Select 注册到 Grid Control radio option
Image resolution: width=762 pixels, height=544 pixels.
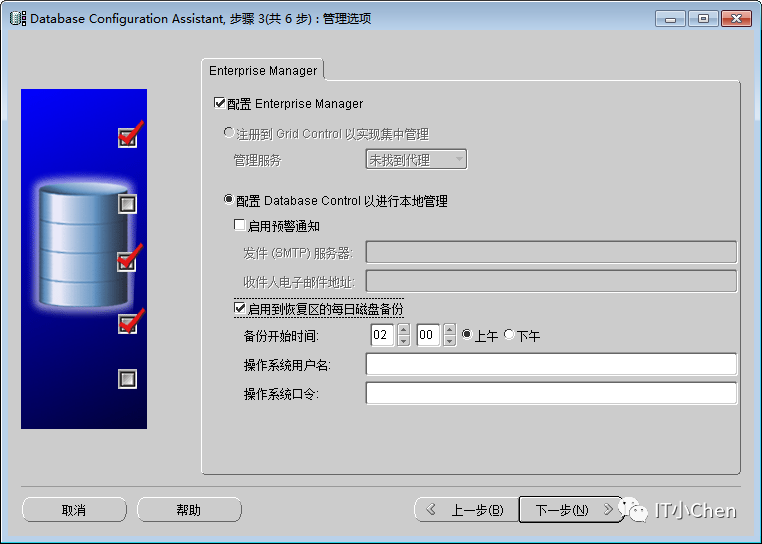(228, 133)
